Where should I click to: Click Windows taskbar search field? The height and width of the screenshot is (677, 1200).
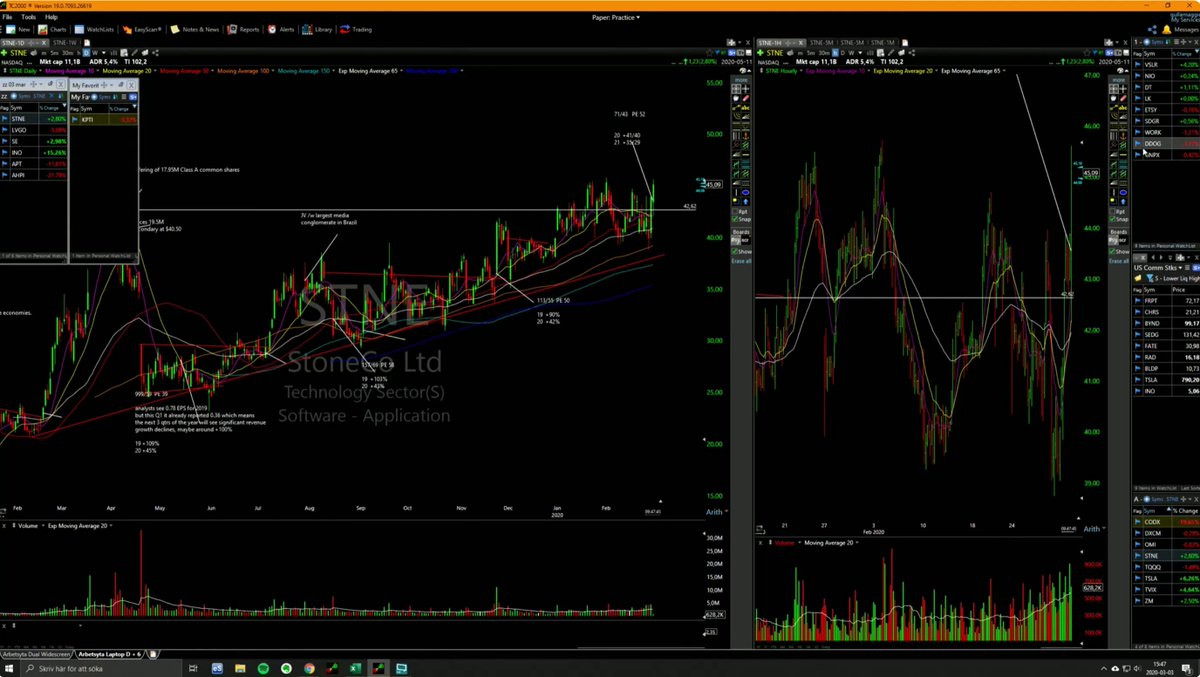tap(100, 668)
